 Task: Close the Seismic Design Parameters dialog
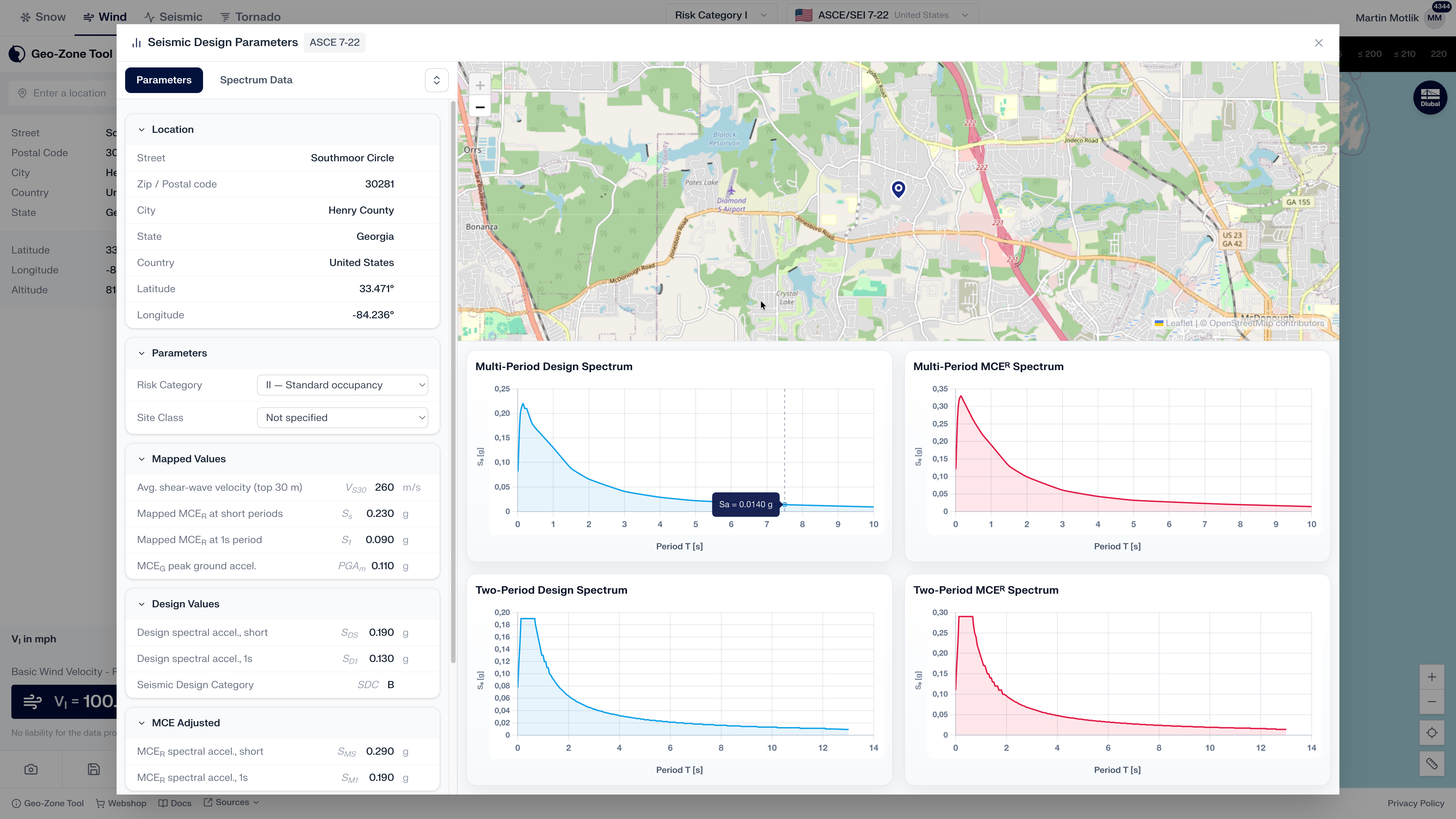[1318, 43]
